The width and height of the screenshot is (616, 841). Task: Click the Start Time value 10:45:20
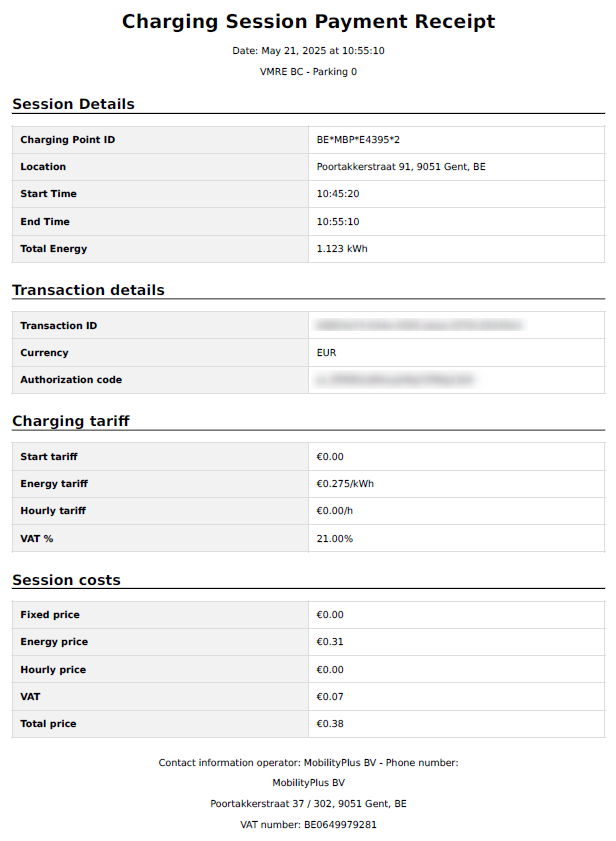(338, 194)
